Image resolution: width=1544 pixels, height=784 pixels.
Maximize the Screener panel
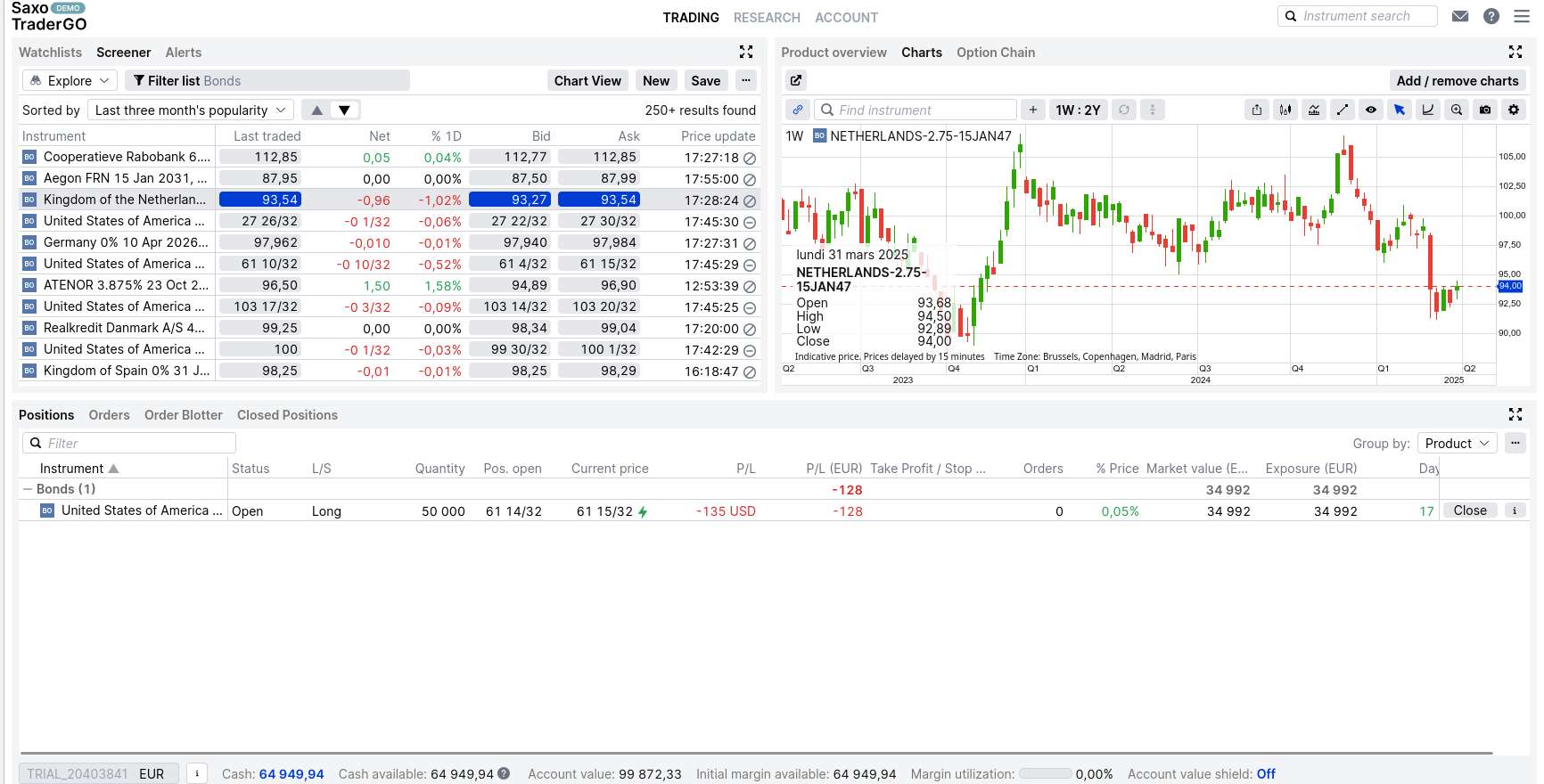point(746,52)
